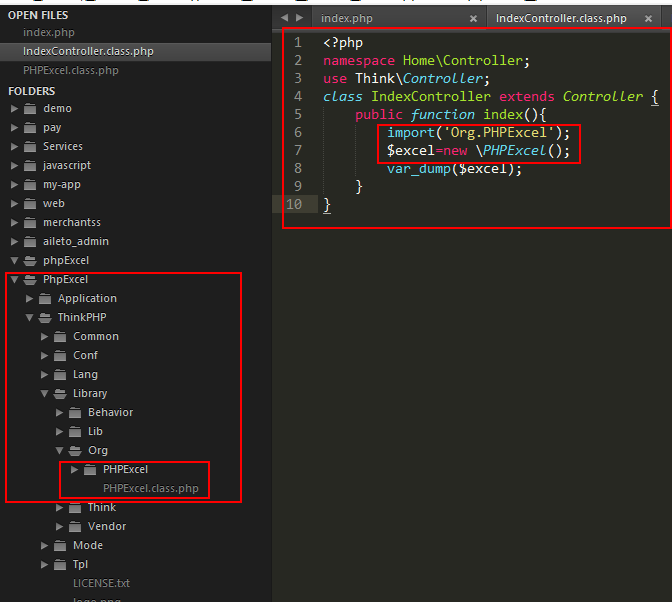Switch to the IndexController.class.php tab
The height and width of the screenshot is (602, 672).
(561, 18)
